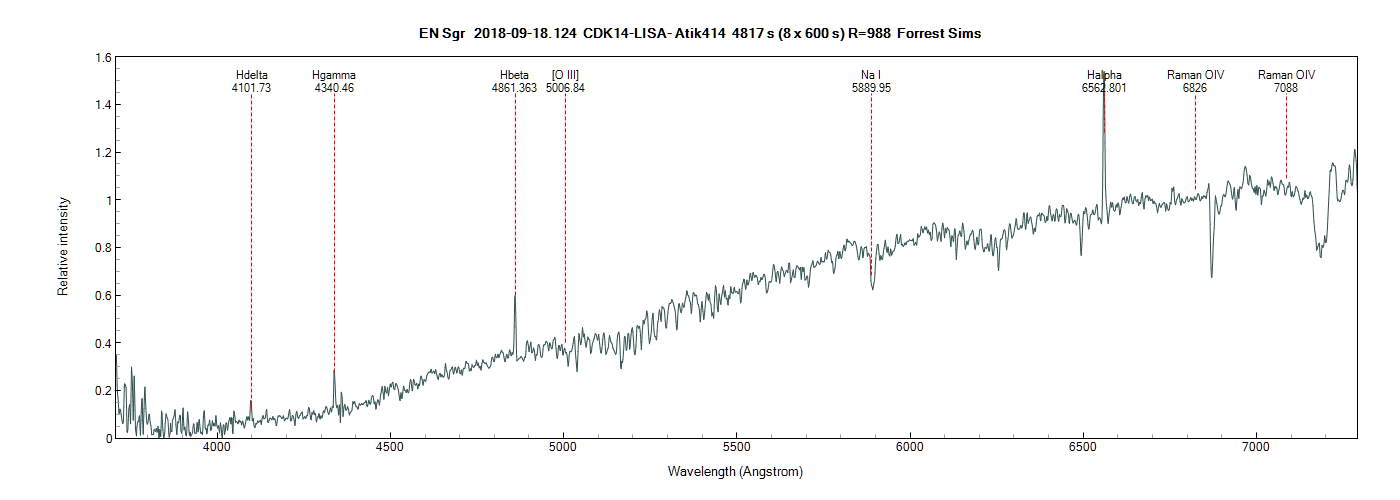Click the Hbeta 4861.363 label

point(515,82)
